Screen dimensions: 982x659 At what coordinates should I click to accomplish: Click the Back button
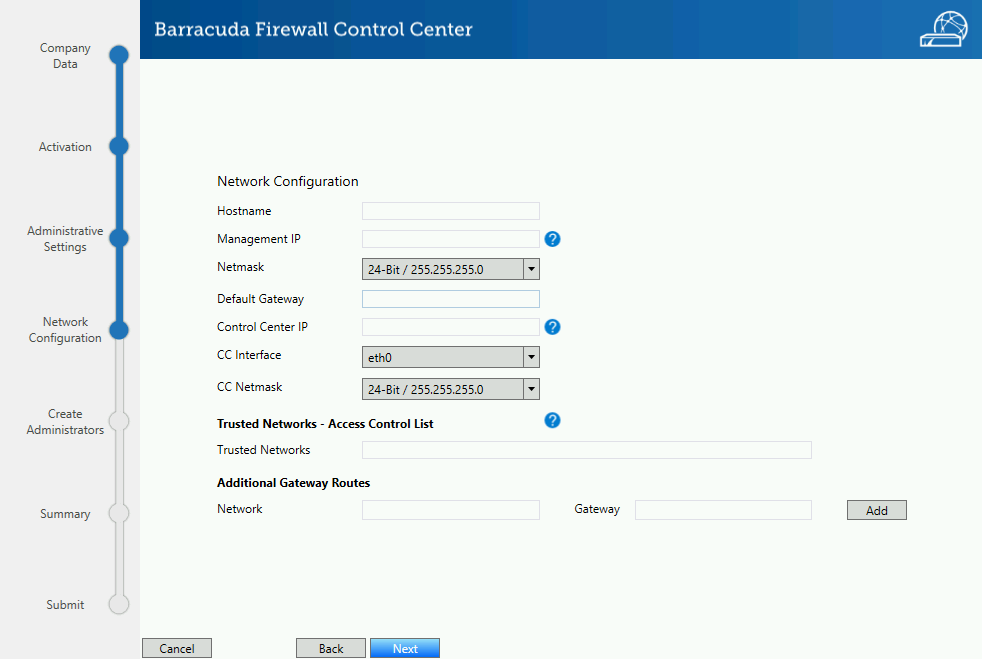tap(331, 648)
